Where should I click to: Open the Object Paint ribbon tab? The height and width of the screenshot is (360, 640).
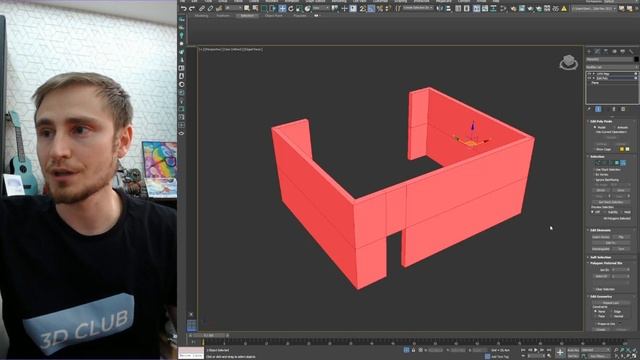[x=274, y=16]
